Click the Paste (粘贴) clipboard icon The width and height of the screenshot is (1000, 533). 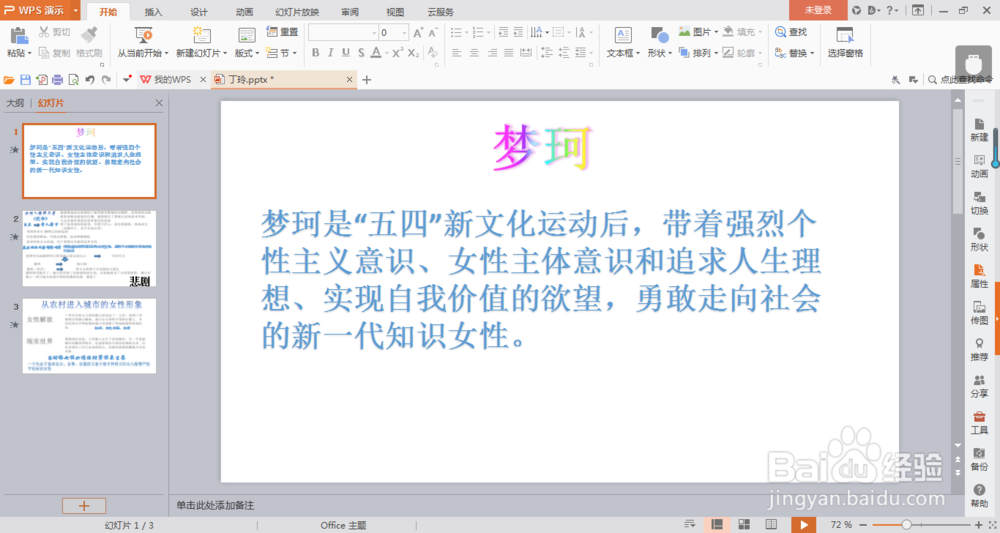pos(19,35)
